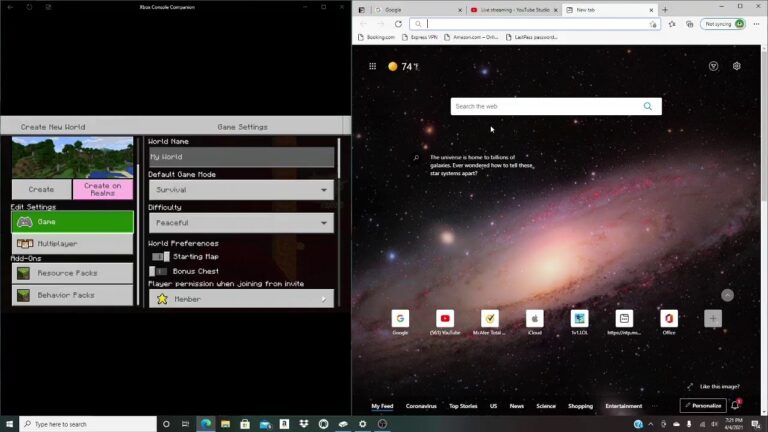Select the Multiplayer settings tab
Screen dimensions: 768x432
72,243
